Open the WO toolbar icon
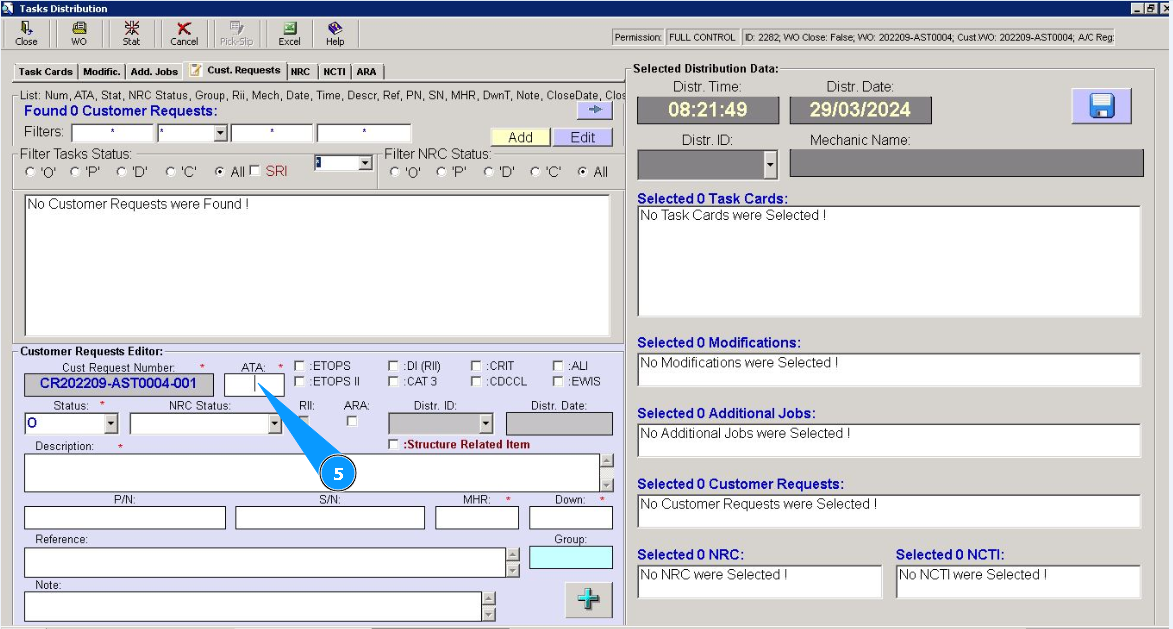 tap(79, 34)
